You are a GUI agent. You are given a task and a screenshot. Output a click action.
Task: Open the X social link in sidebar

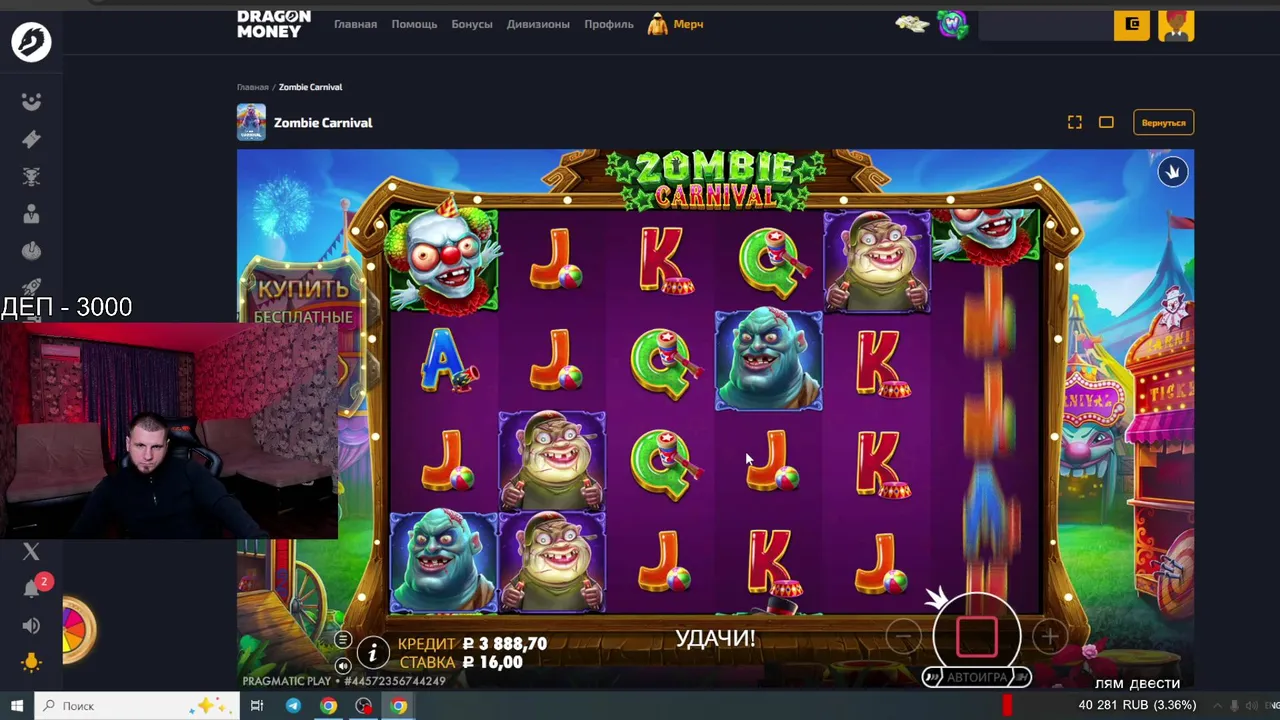click(31, 551)
